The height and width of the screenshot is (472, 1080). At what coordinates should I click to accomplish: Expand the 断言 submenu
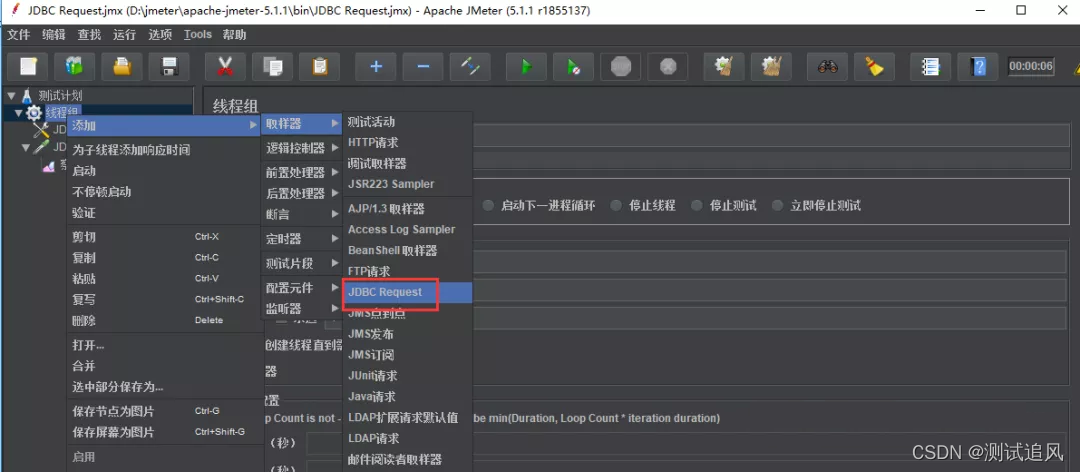(302, 214)
